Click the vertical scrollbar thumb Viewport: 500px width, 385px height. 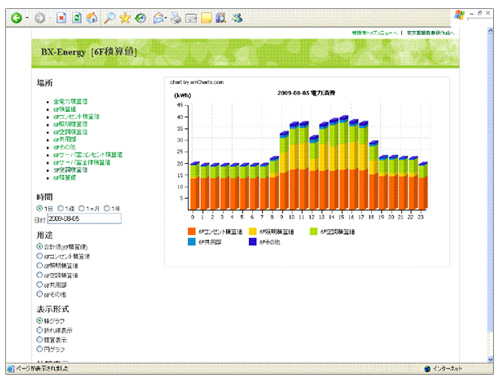click(490, 183)
